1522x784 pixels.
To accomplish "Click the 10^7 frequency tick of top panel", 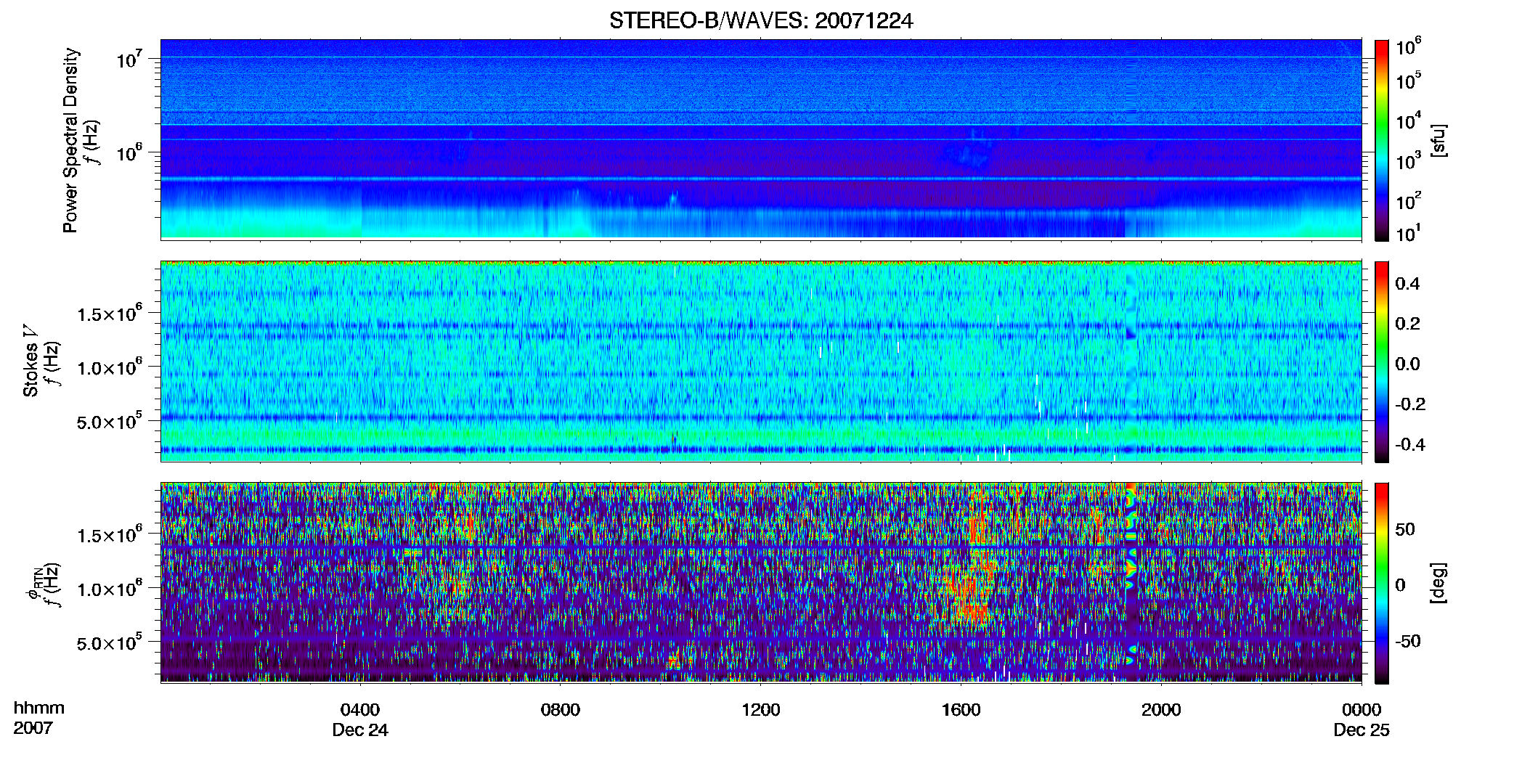I will click(129, 59).
